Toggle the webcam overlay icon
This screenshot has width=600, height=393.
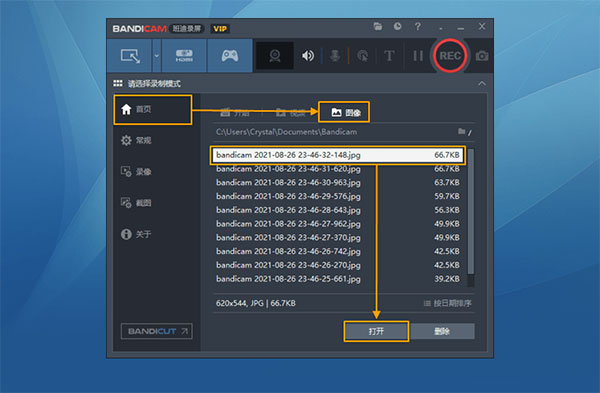tap(275, 56)
